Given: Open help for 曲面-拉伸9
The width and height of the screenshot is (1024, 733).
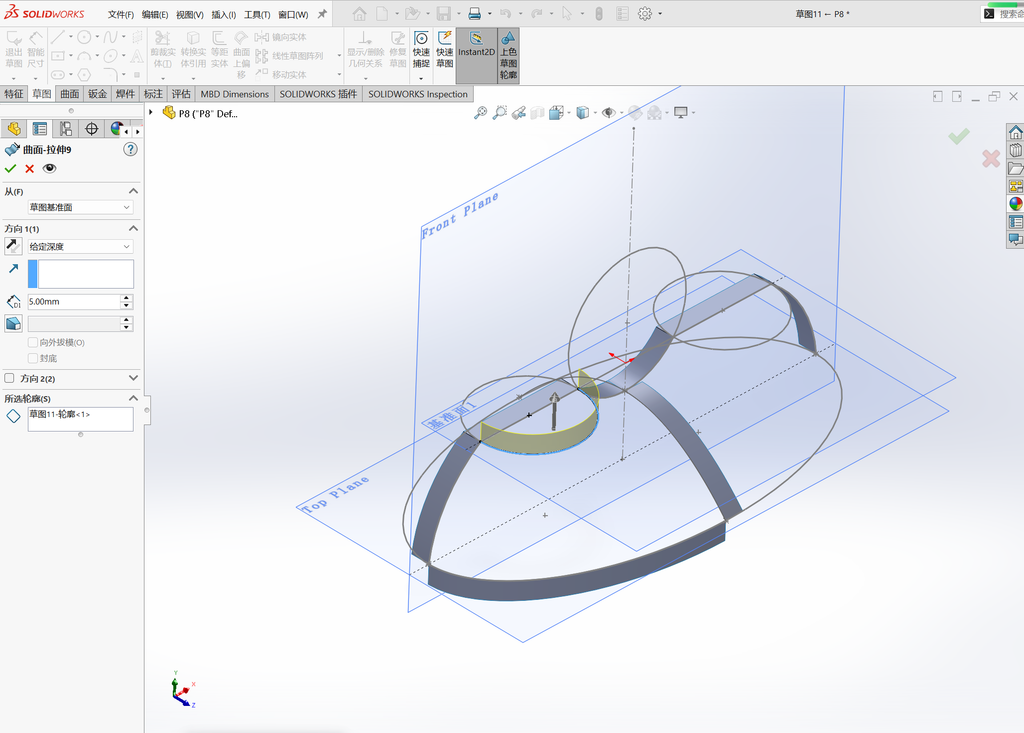Looking at the screenshot, I should coord(131,150).
